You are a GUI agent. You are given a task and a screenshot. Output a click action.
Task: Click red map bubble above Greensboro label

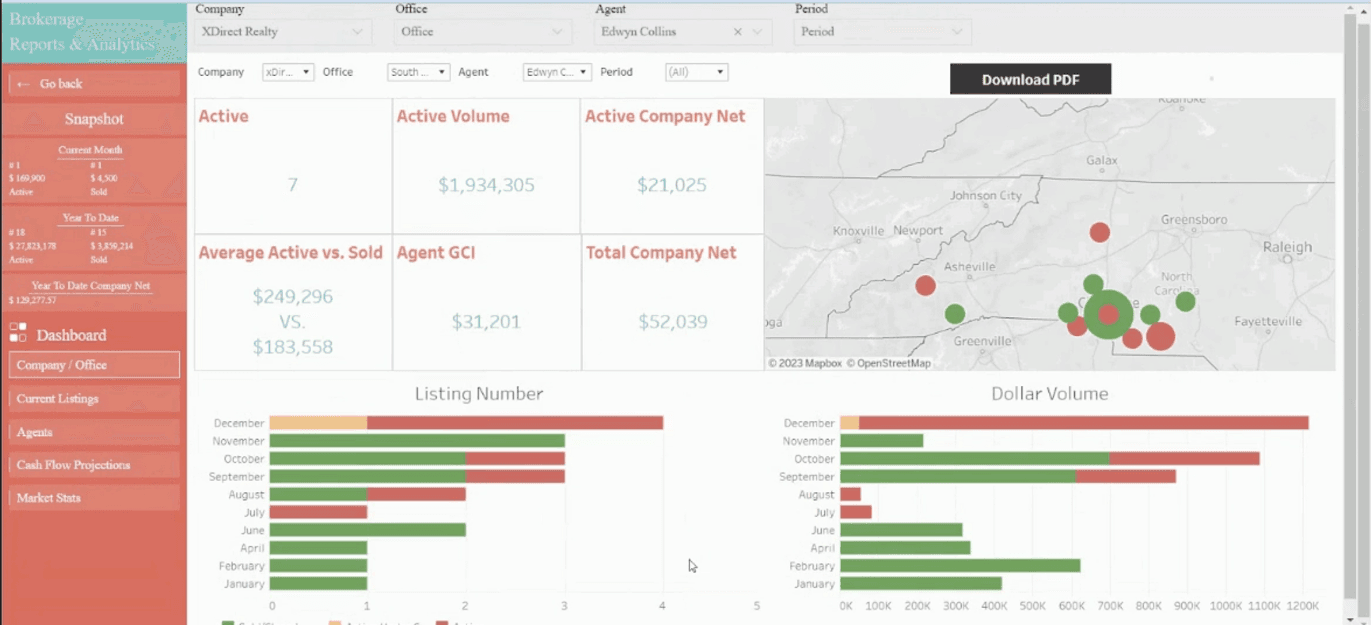[1100, 232]
